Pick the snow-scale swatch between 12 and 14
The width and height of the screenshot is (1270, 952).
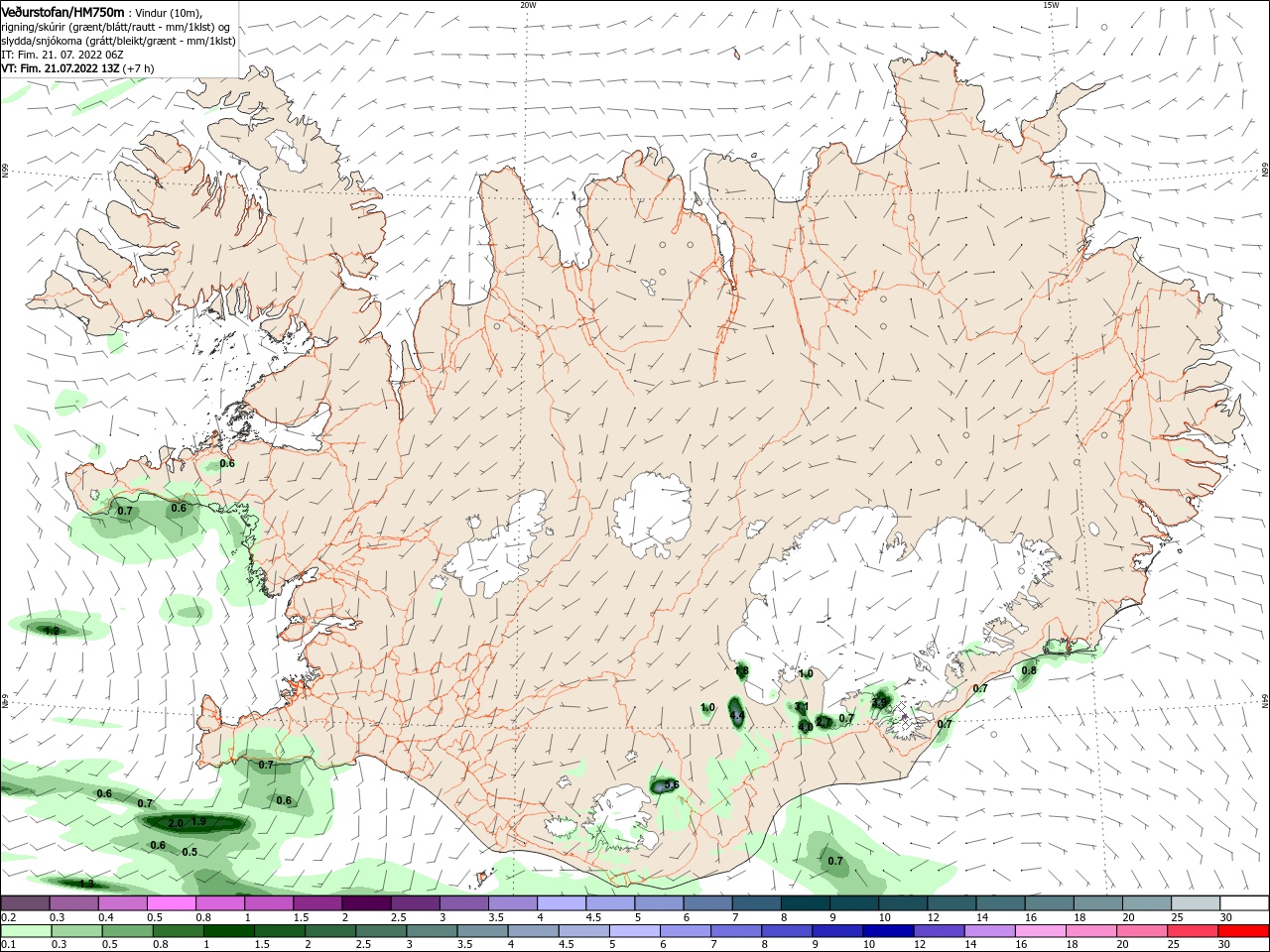[952, 903]
